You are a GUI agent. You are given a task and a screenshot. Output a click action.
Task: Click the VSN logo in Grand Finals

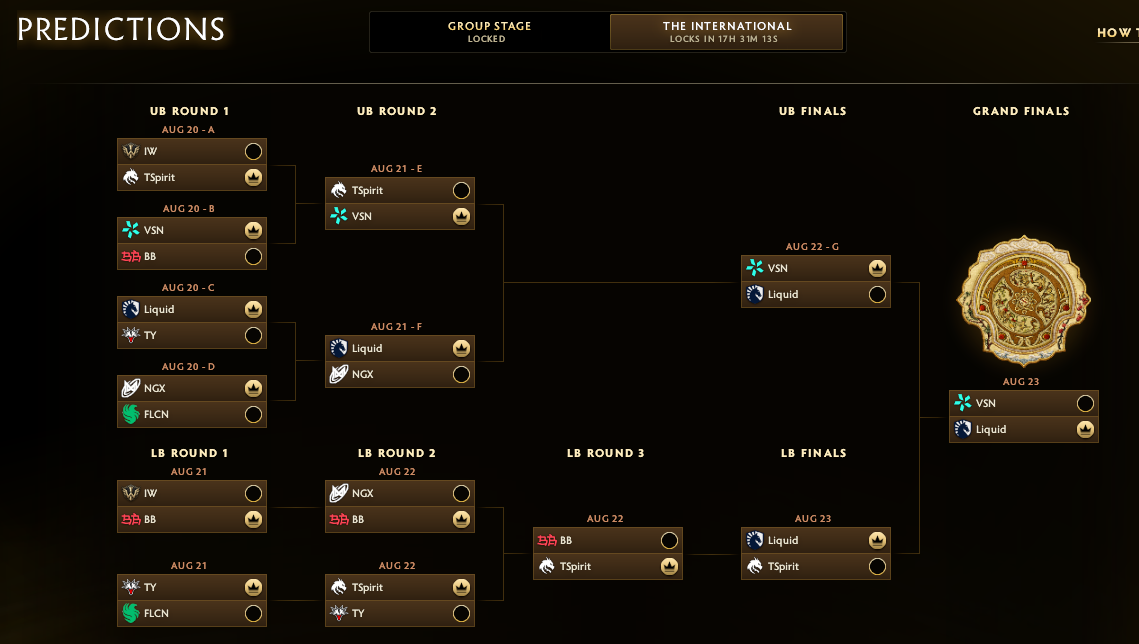coord(962,403)
